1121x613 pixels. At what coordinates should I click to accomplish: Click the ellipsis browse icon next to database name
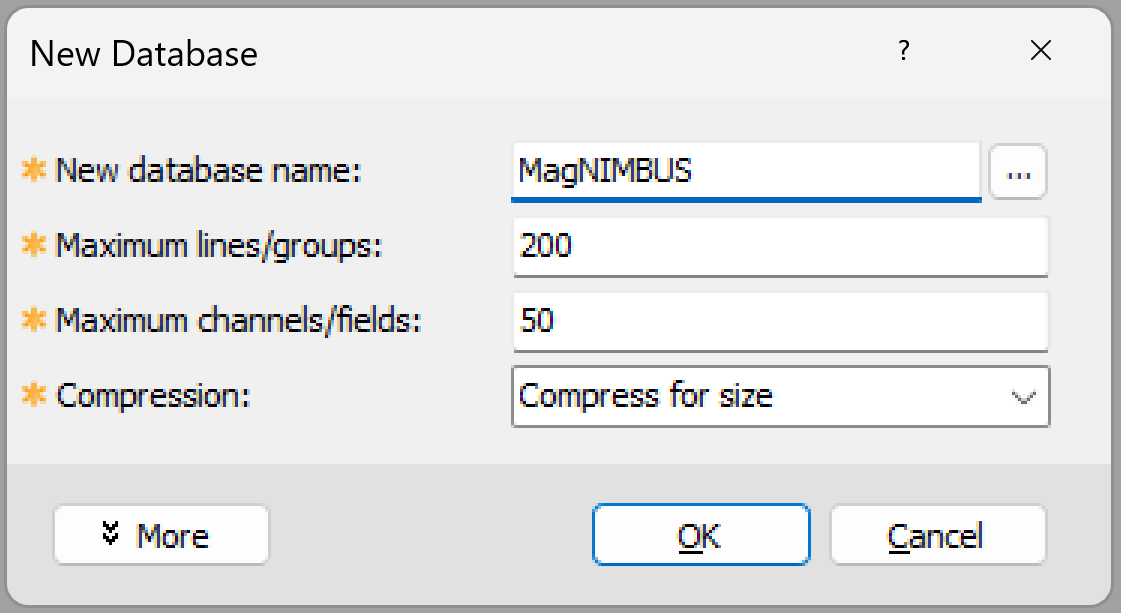click(x=1017, y=171)
